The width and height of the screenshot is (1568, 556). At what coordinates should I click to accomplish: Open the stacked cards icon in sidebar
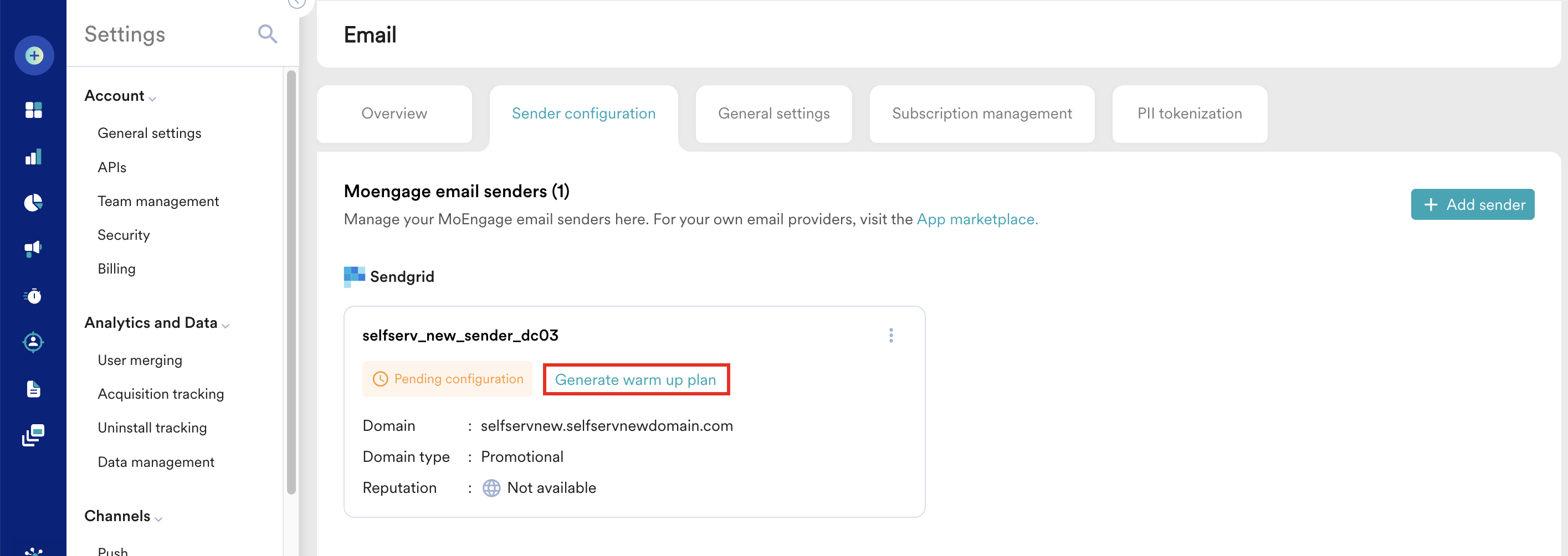tap(33, 435)
